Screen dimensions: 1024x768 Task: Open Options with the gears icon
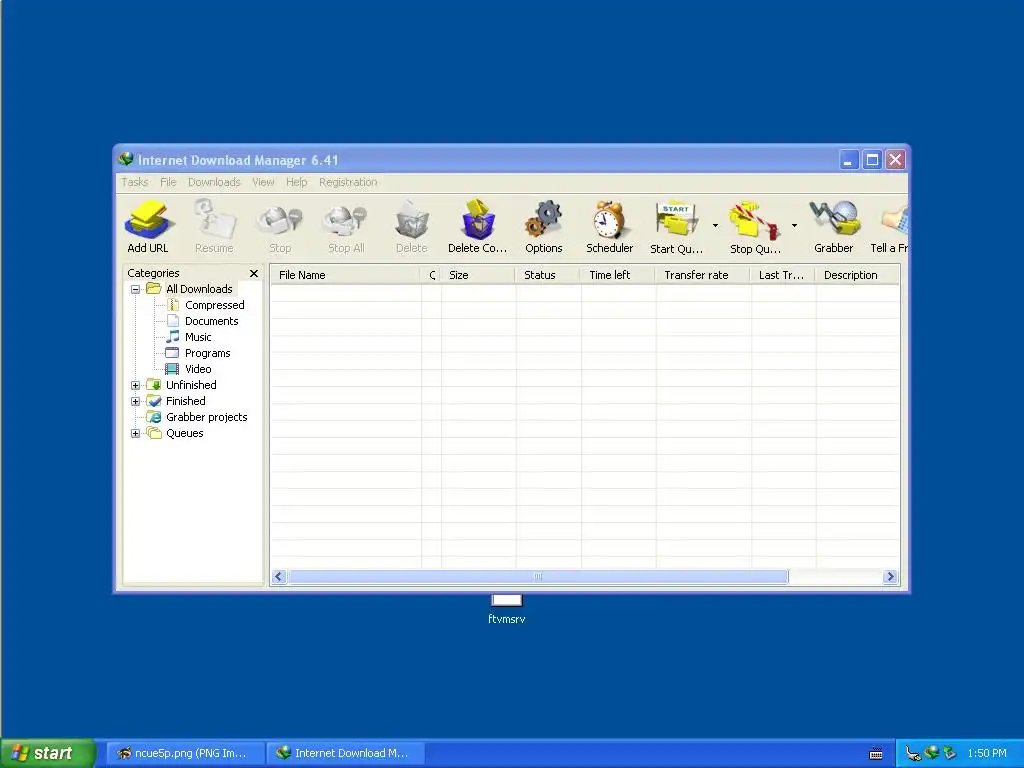[543, 226]
